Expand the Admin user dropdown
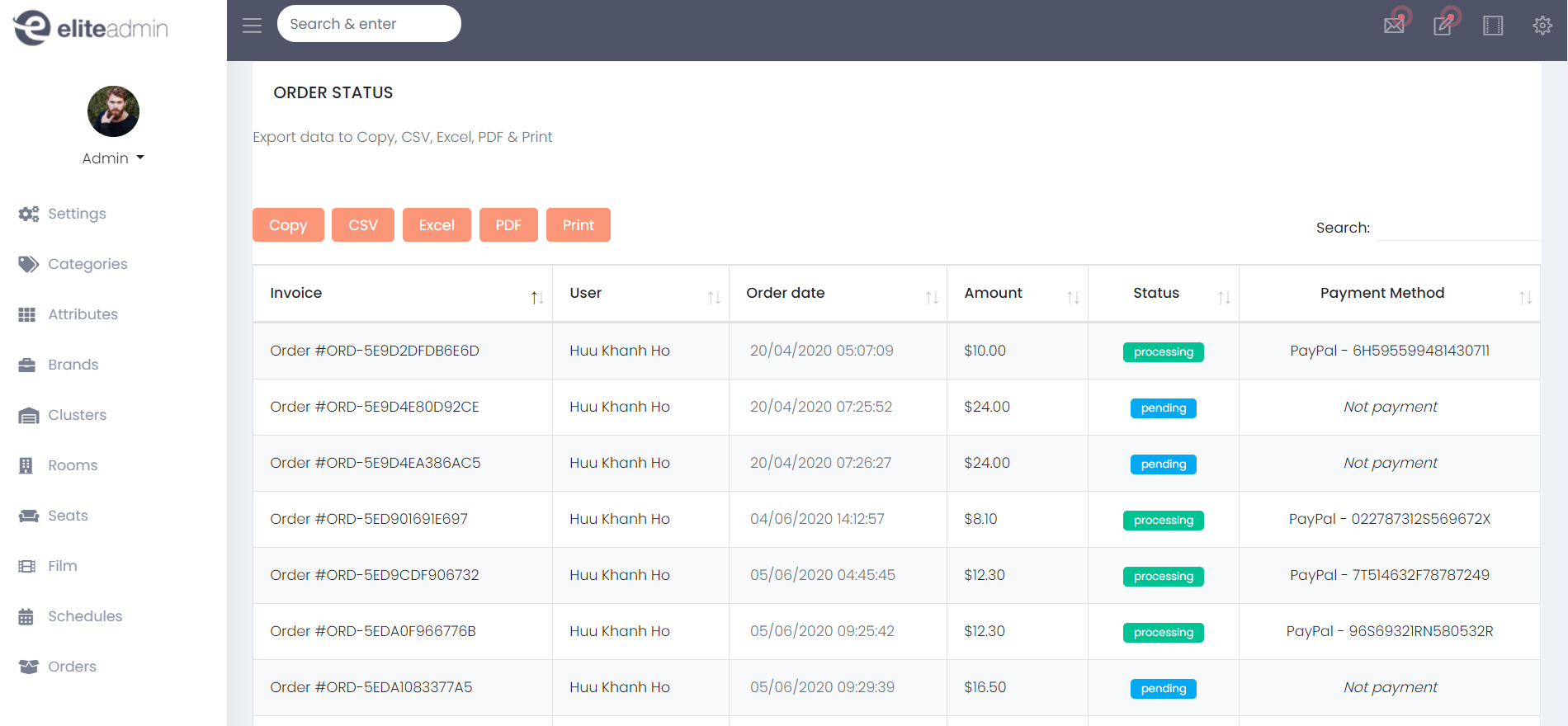Screen dimensions: 1568x726 click(x=113, y=158)
